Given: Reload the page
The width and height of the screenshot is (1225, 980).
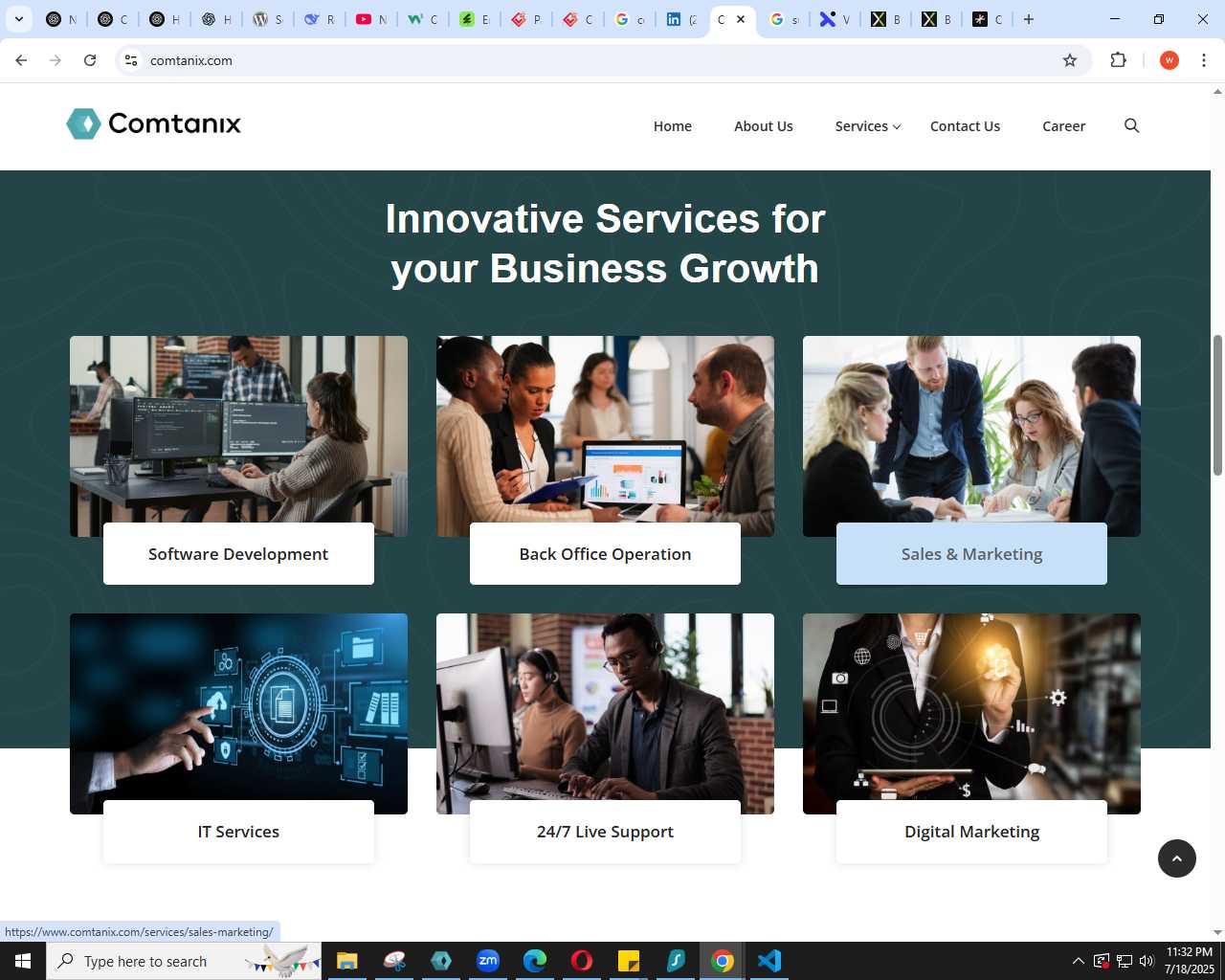Looking at the screenshot, I should pyautogui.click(x=90, y=60).
